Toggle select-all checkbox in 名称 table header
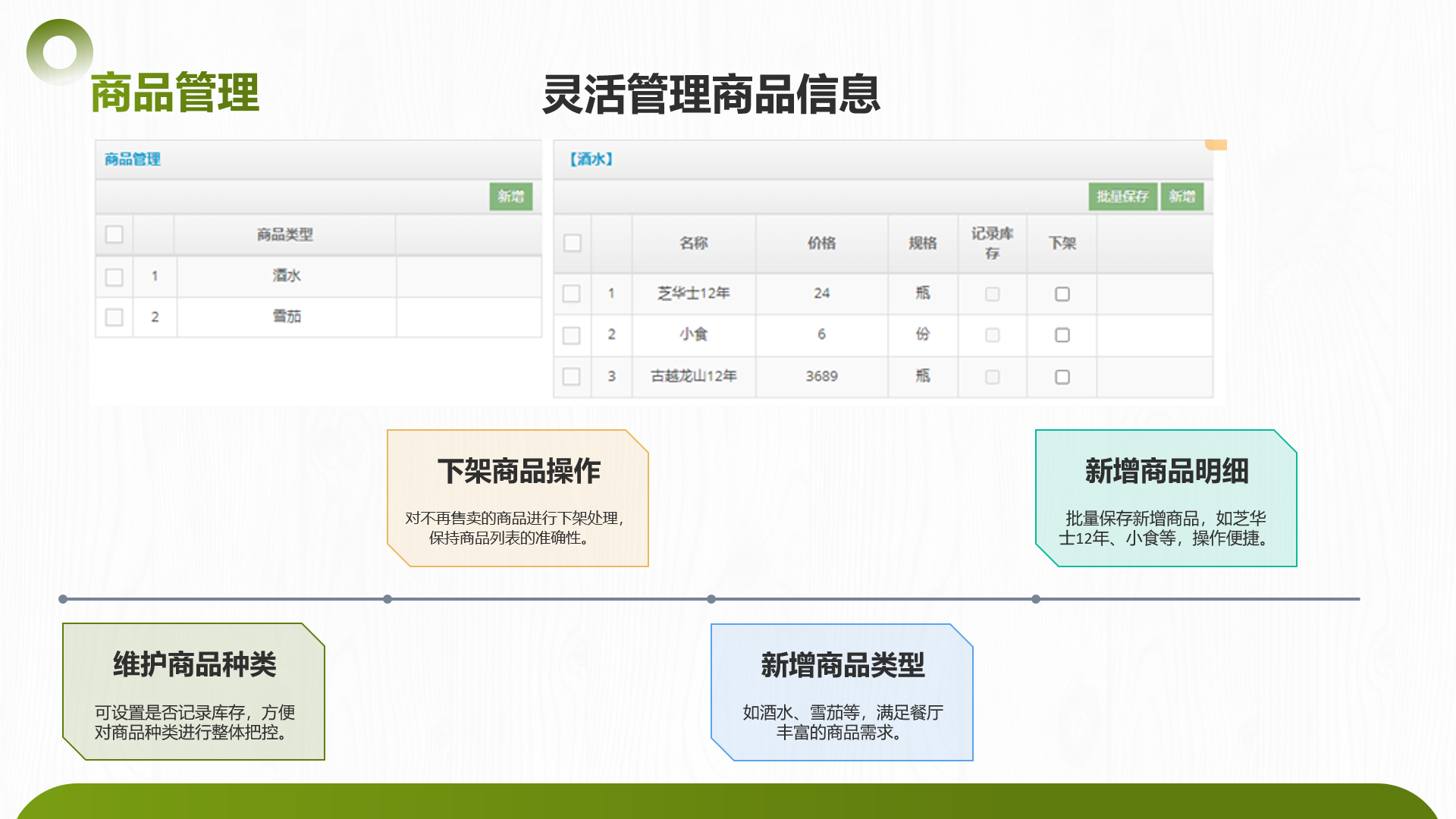The height and width of the screenshot is (819, 1456). [573, 243]
